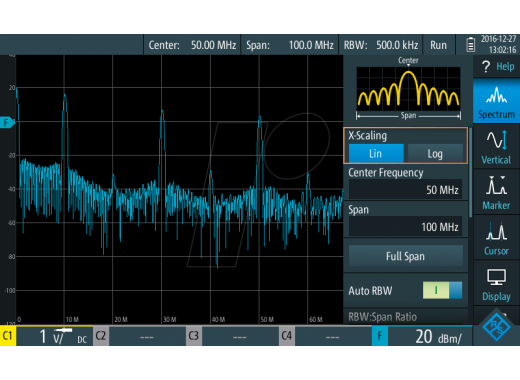The width and height of the screenshot is (520, 380).
Task: Select channel C4 label
Action: click(x=287, y=336)
